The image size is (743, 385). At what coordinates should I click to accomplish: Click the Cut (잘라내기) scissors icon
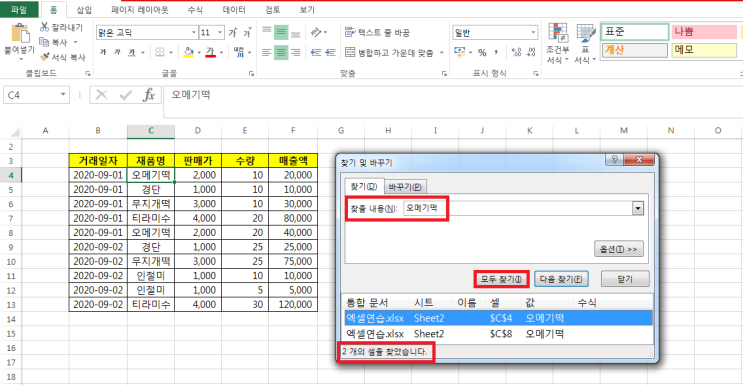45,27
